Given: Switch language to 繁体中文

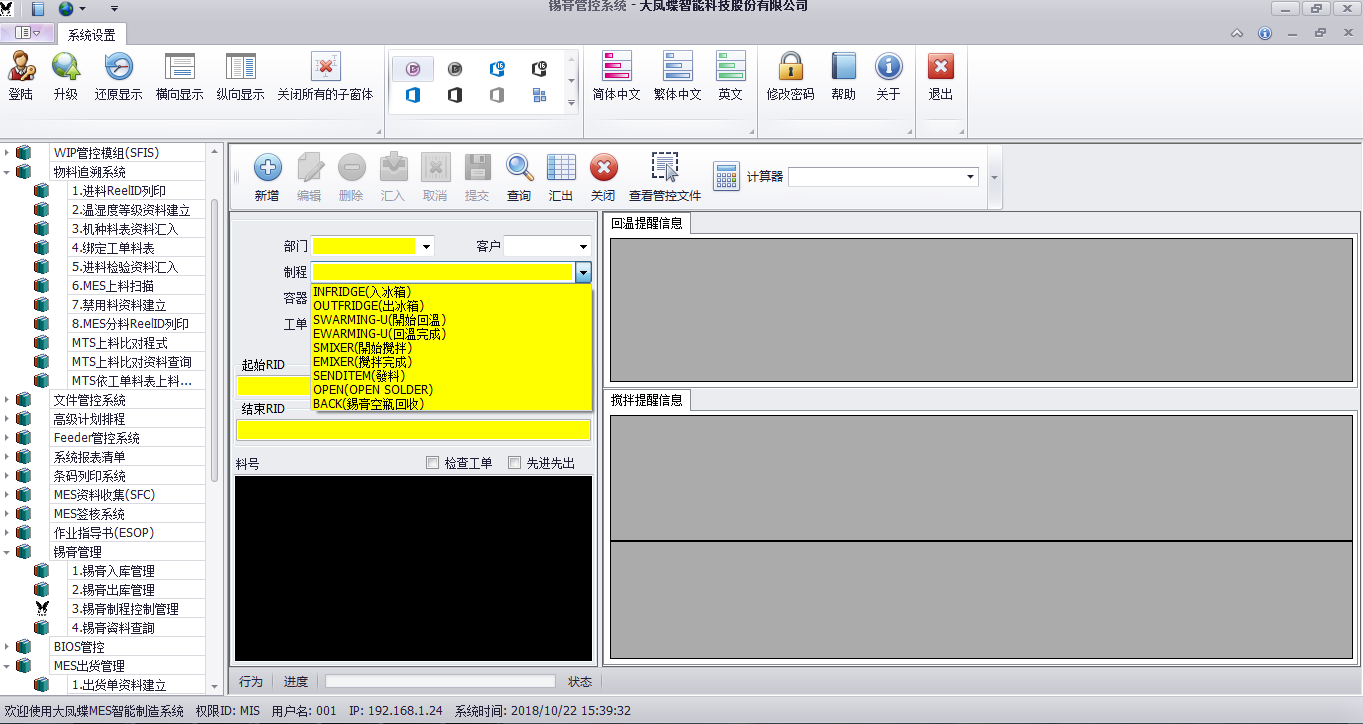Looking at the screenshot, I should 678,67.
